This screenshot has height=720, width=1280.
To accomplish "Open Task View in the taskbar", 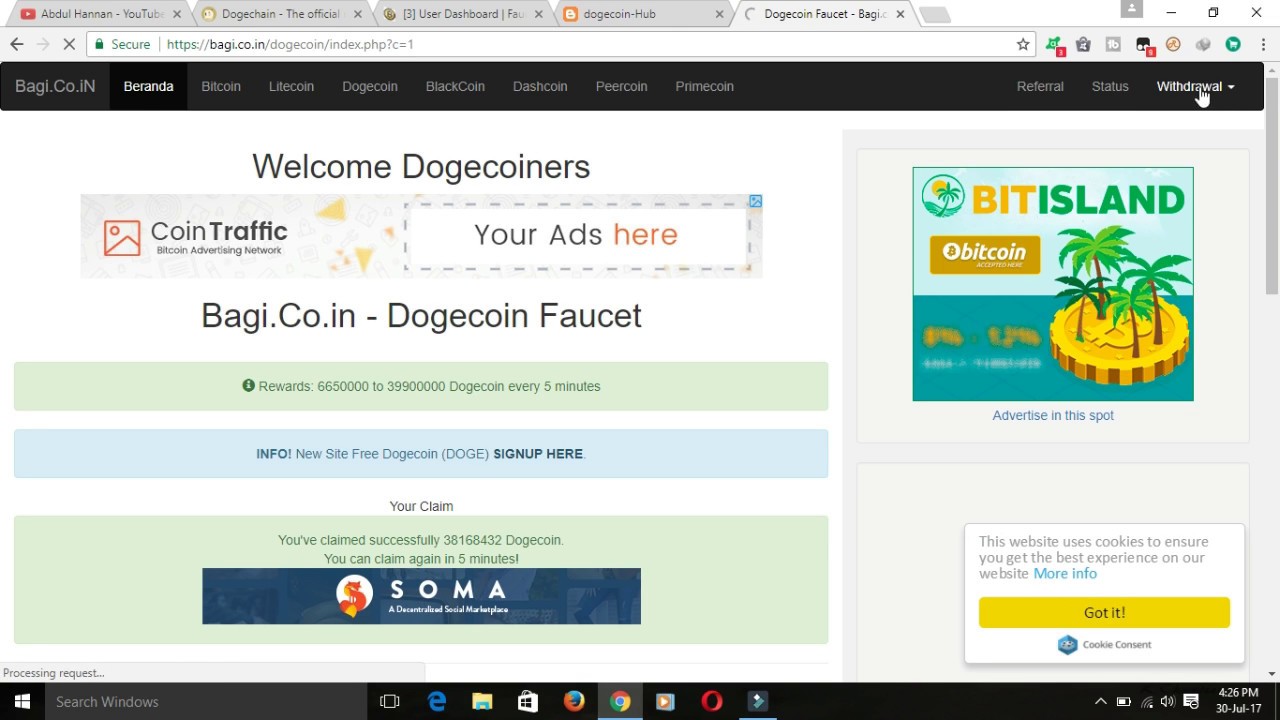I will [x=390, y=701].
